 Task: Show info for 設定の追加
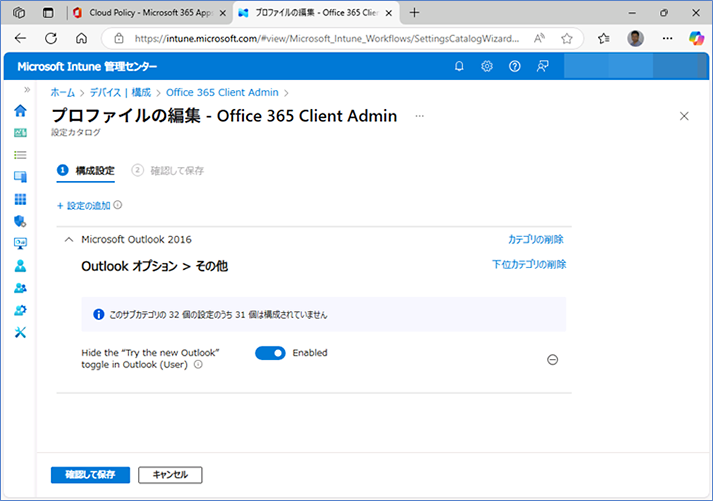coord(118,205)
